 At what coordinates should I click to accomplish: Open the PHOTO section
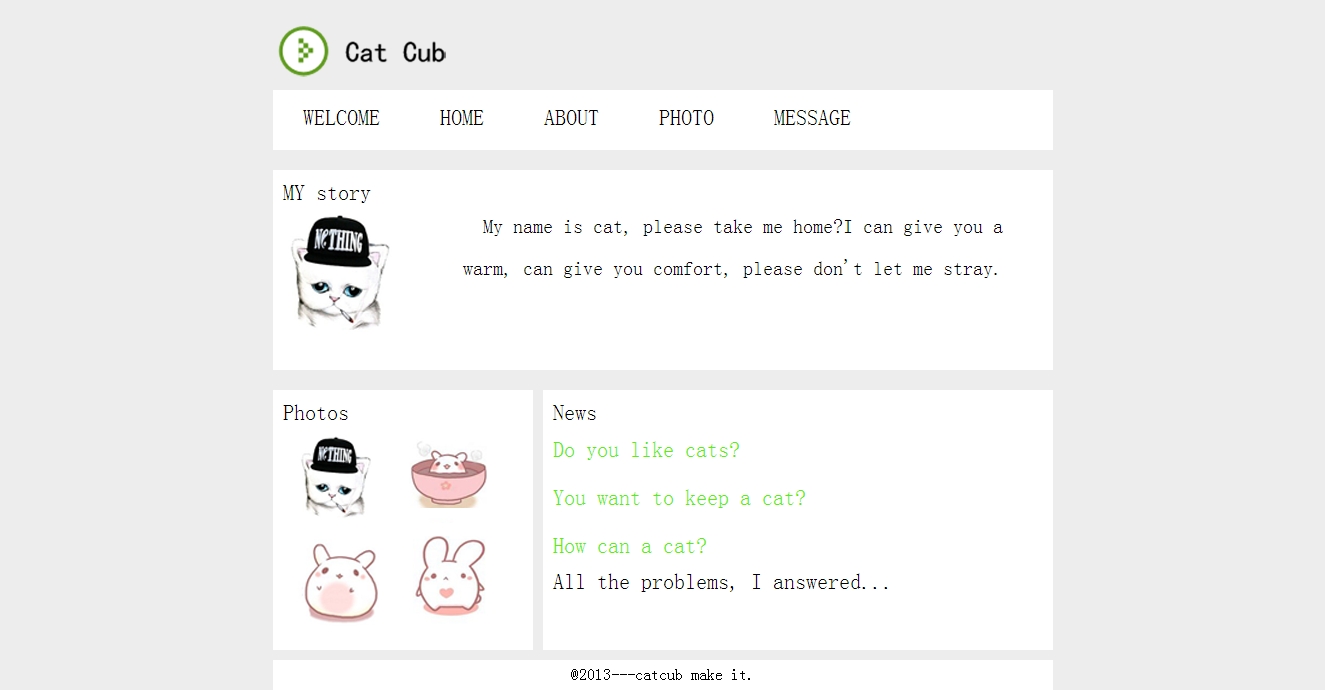pyautogui.click(x=686, y=118)
